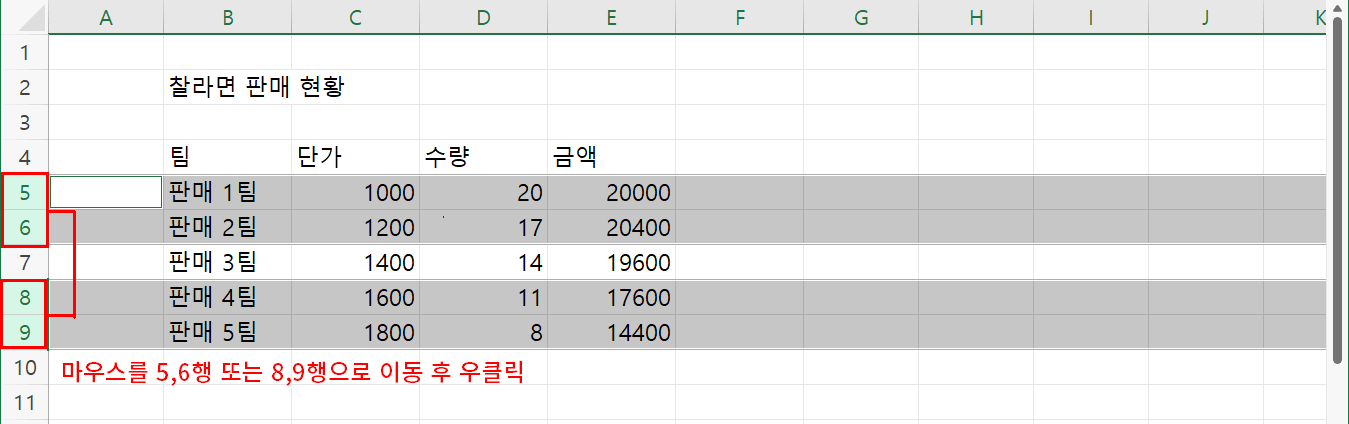Image resolution: width=1349 pixels, height=424 pixels.
Task: Click the vertical scrollbar thumb
Action: [x=1338, y=188]
